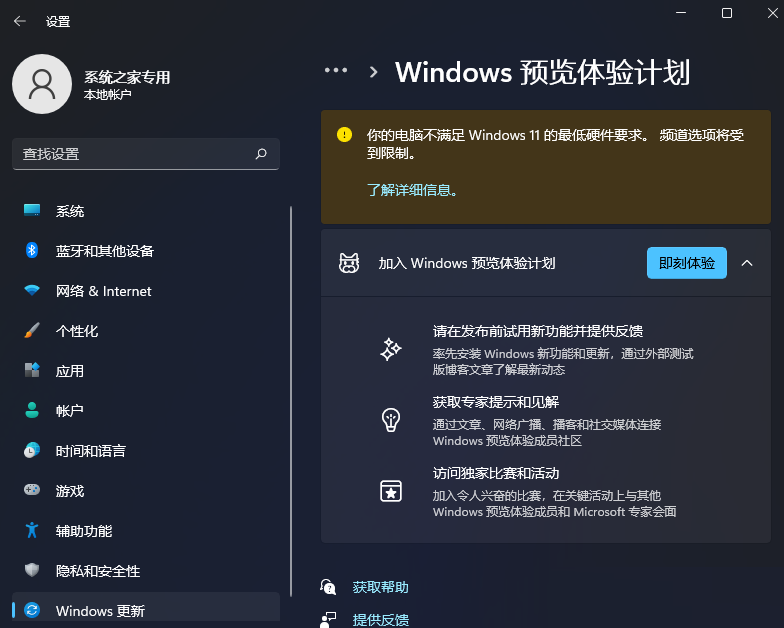The image size is (784, 628).
Task: Click the Bluetooth icon in sidebar
Action: (32, 250)
